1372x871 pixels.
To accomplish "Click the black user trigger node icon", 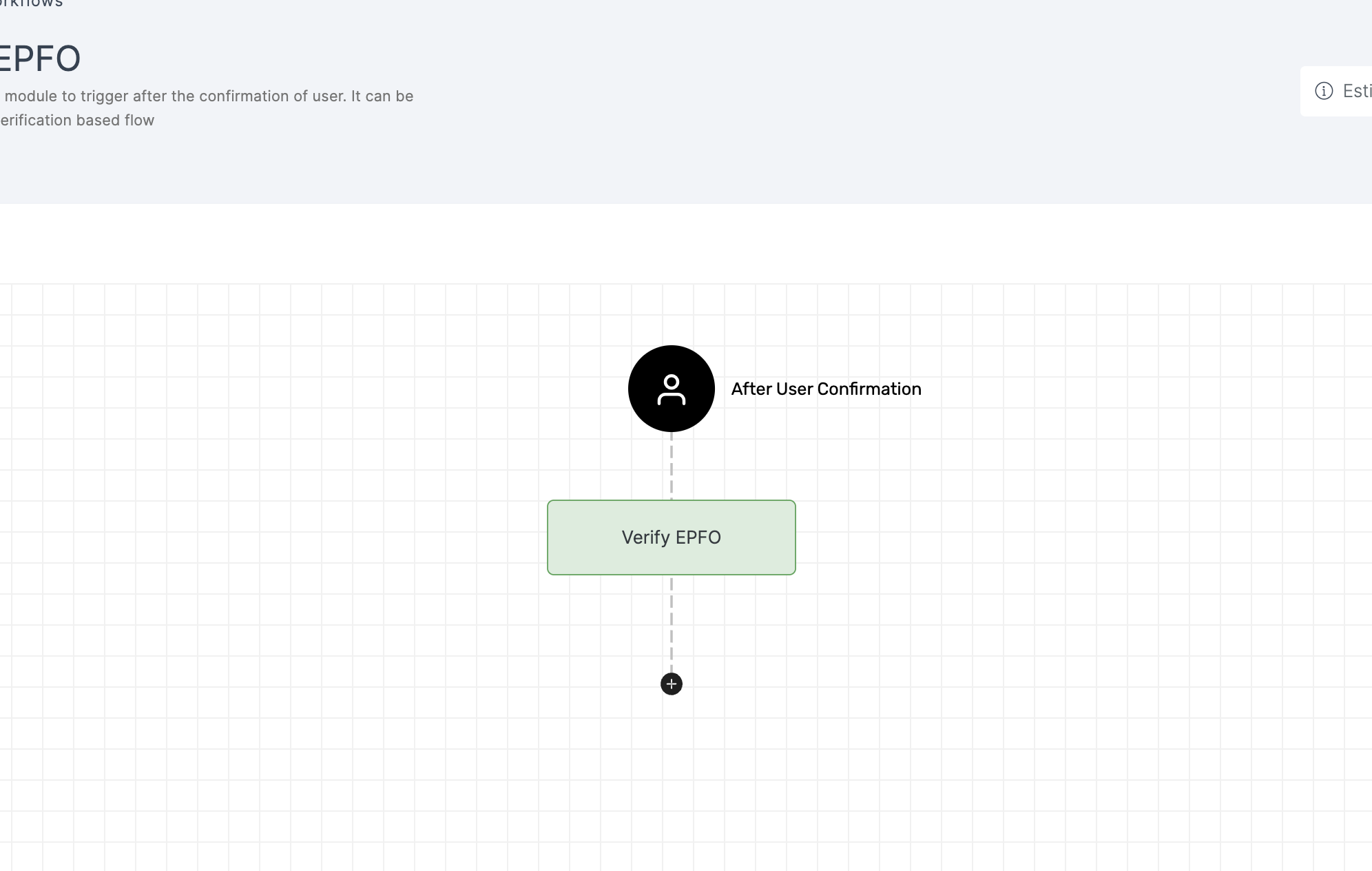I will pos(671,389).
